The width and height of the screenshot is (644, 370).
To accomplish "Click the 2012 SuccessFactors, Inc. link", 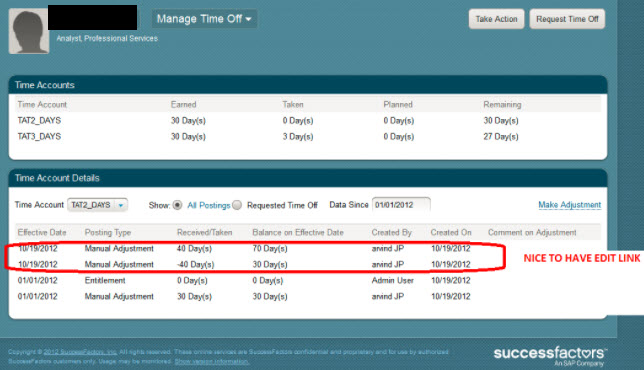I will [x=80, y=352].
